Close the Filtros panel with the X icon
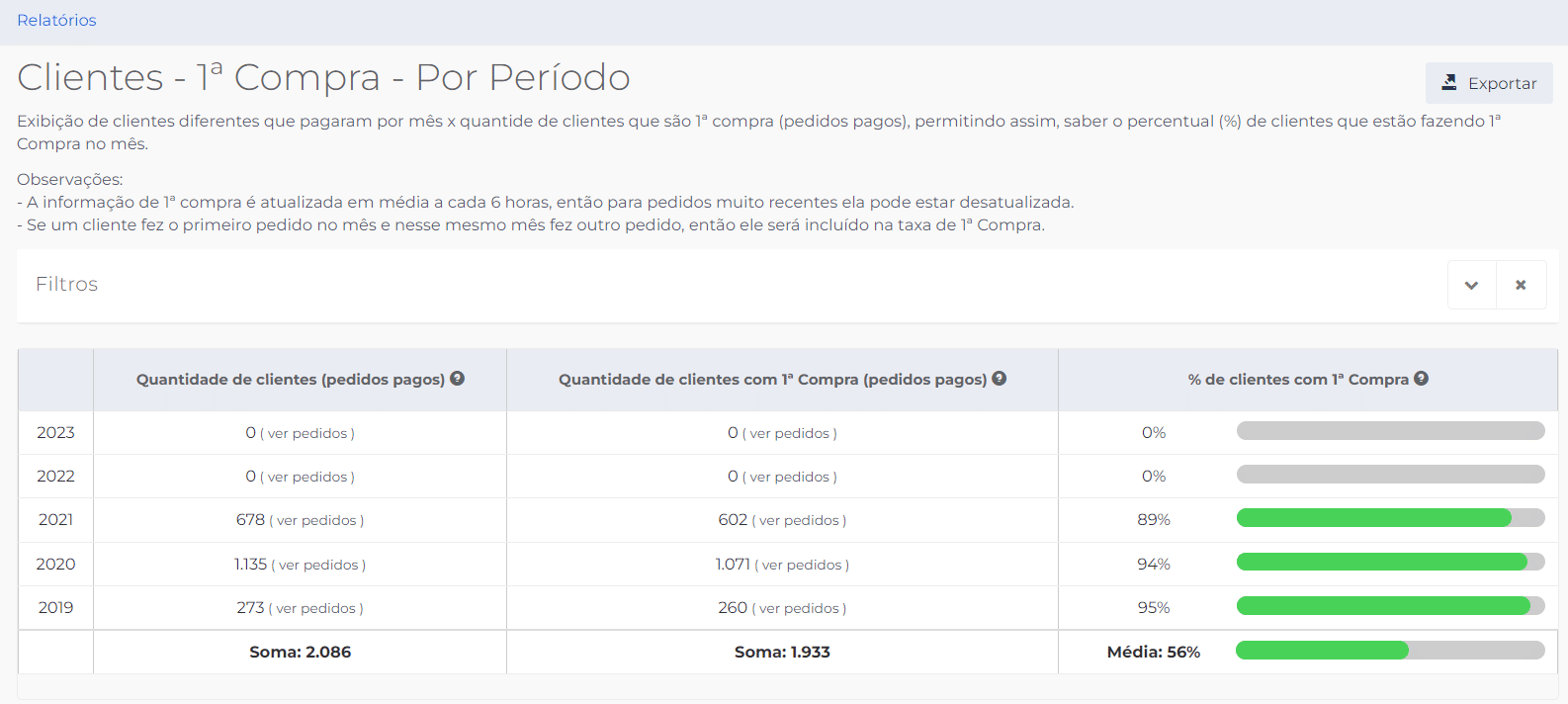The image size is (1568, 704). 1521,285
